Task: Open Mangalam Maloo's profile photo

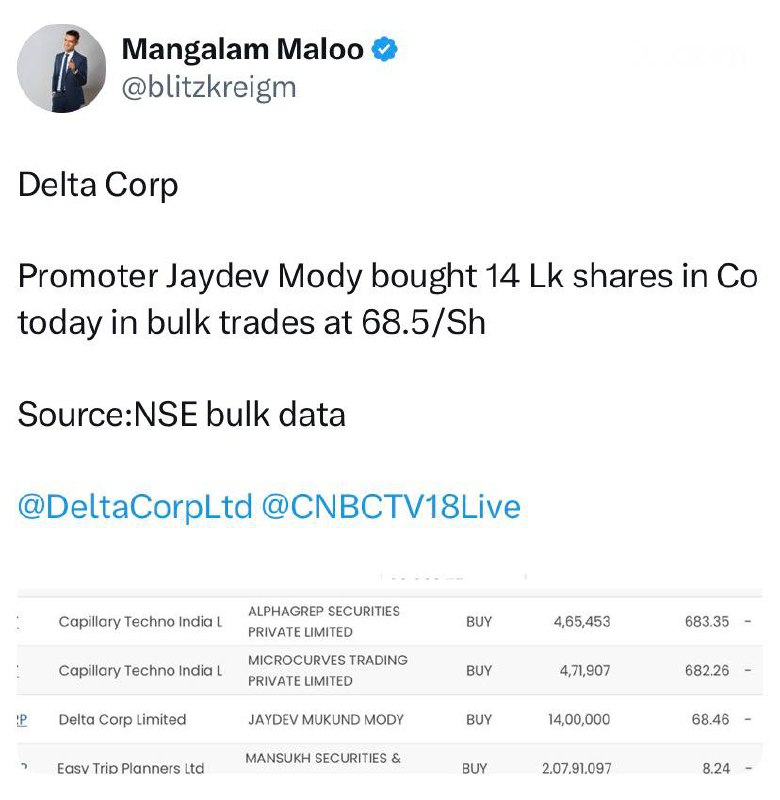Action: click(x=62, y=68)
